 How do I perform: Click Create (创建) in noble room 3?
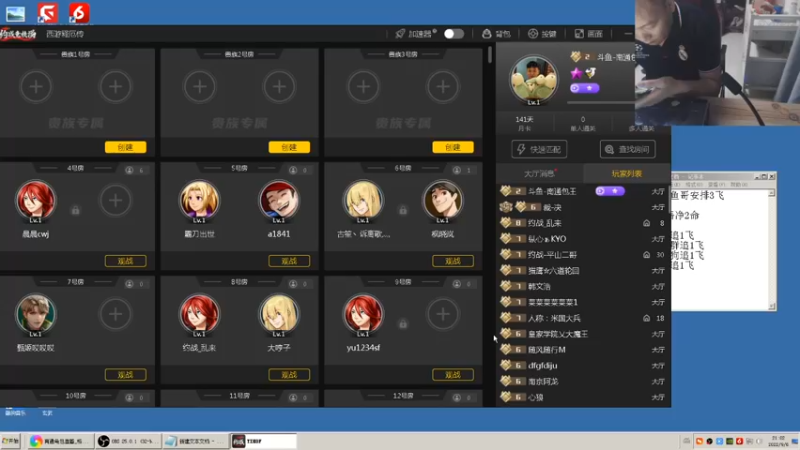tap(453, 147)
